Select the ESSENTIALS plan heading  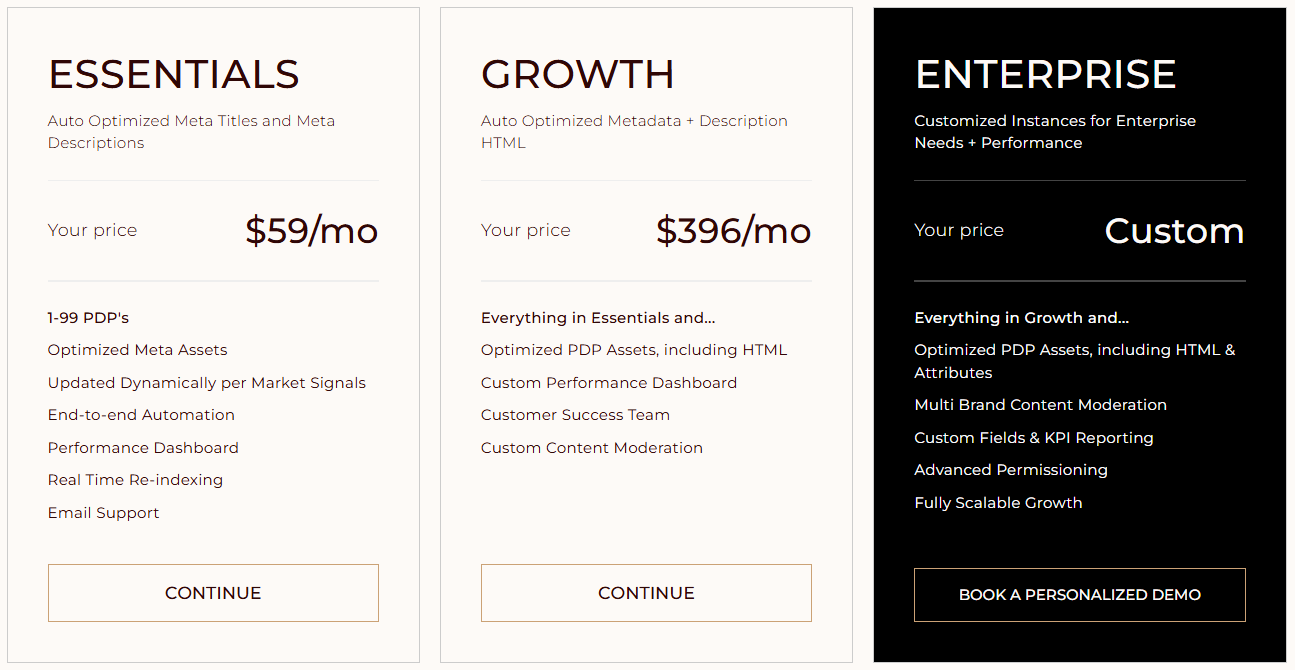[x=174, y=75]
